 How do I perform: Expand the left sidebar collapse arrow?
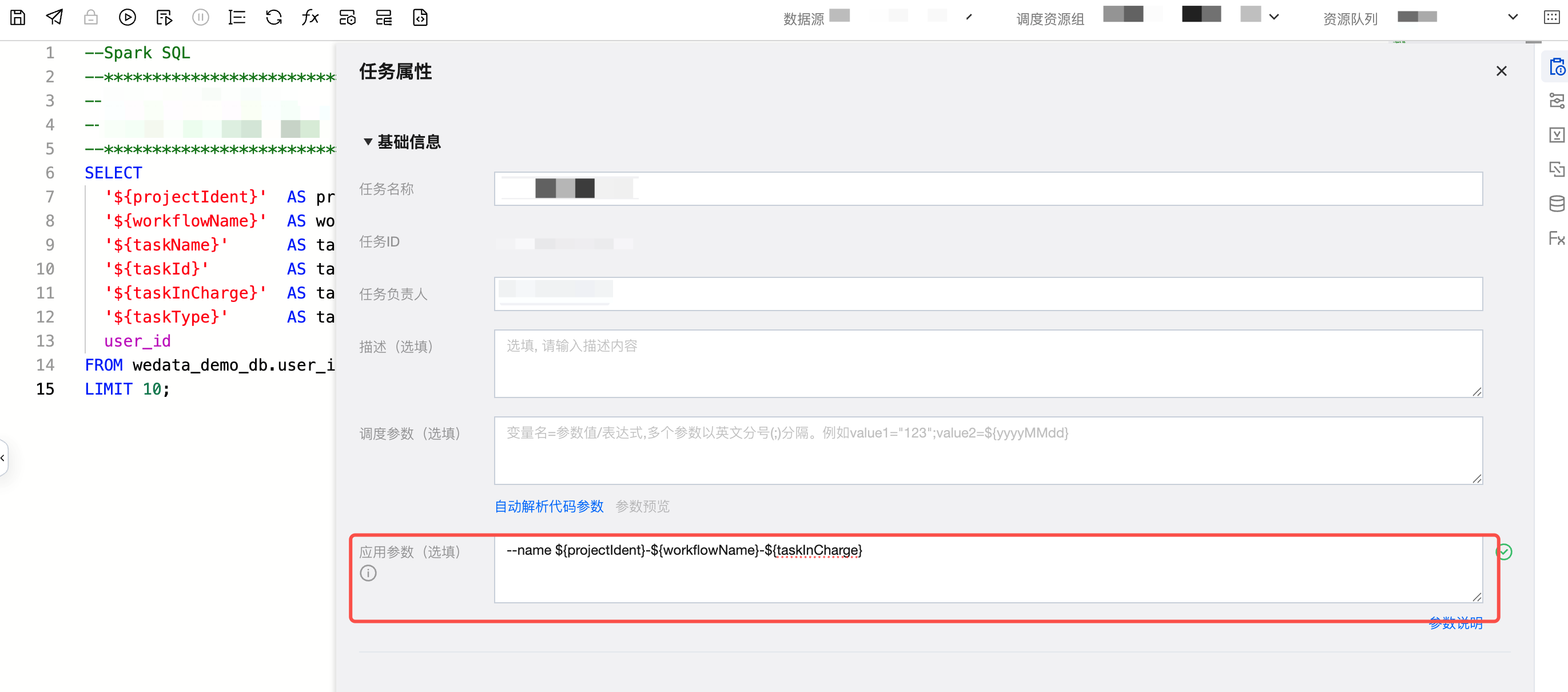(x=3, y=458)
